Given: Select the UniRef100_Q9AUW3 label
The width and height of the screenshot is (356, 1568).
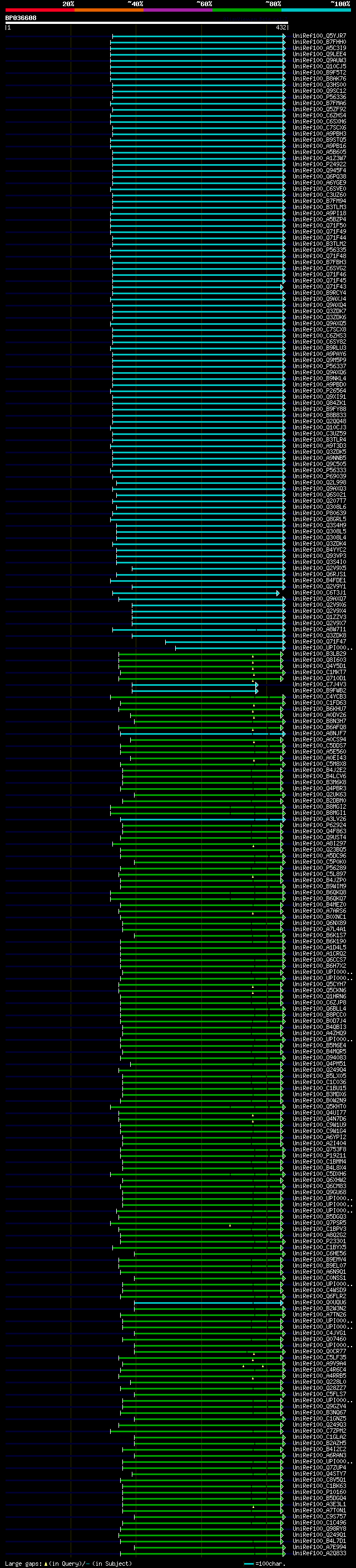Looking at the screenshot, I should [319, 60].
